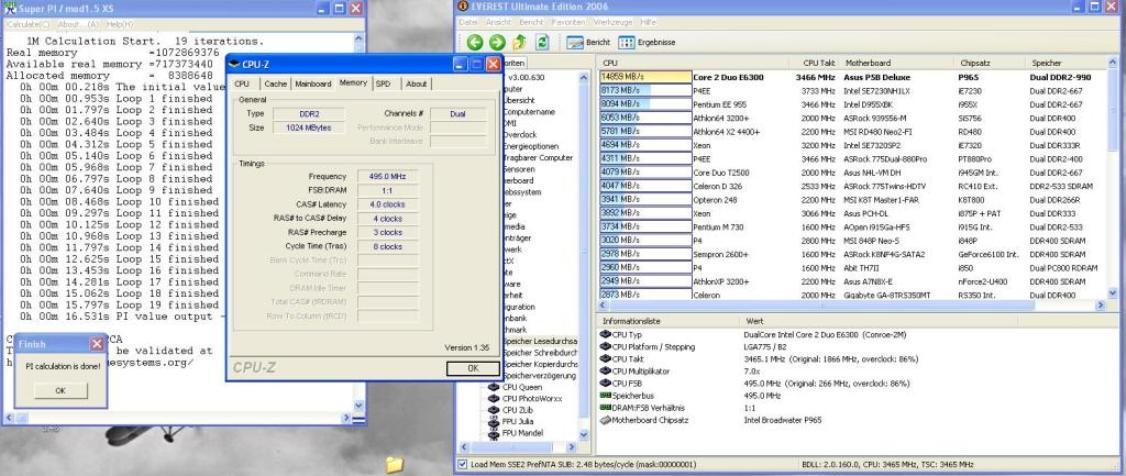Image resolution: width=1126 pixels, height=476 pixels.
Task: Select the Athlon64 X2 4400+ result row
Action: (x=853, y=131)
